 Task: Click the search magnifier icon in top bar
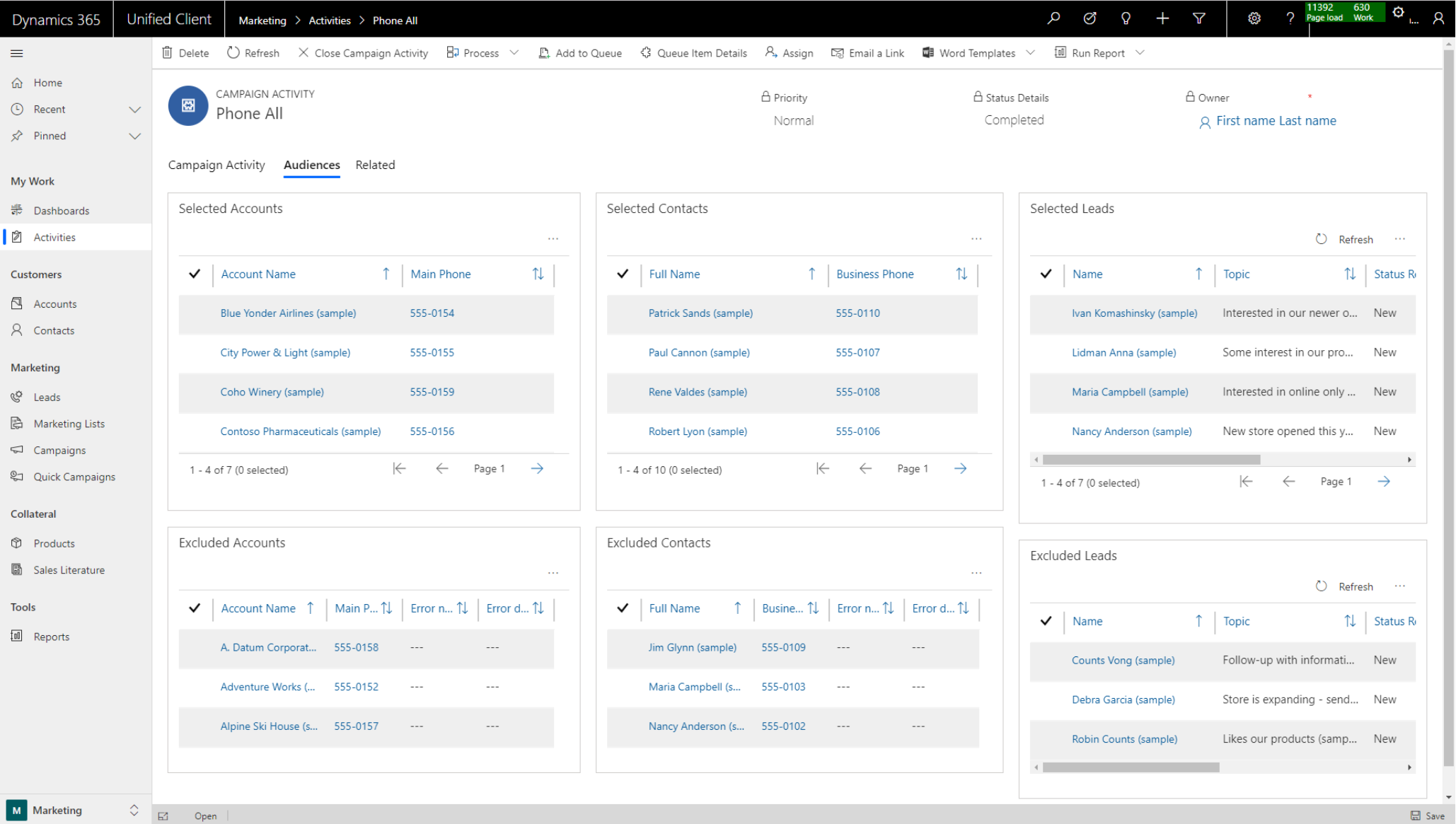1053,18
